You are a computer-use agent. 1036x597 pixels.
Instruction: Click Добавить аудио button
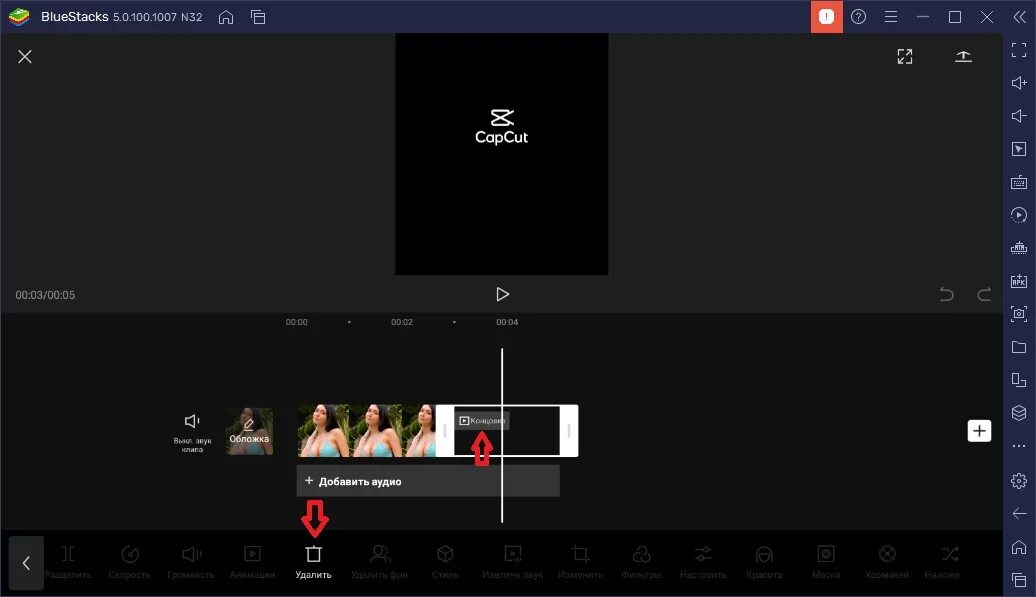tap(427, 481)
